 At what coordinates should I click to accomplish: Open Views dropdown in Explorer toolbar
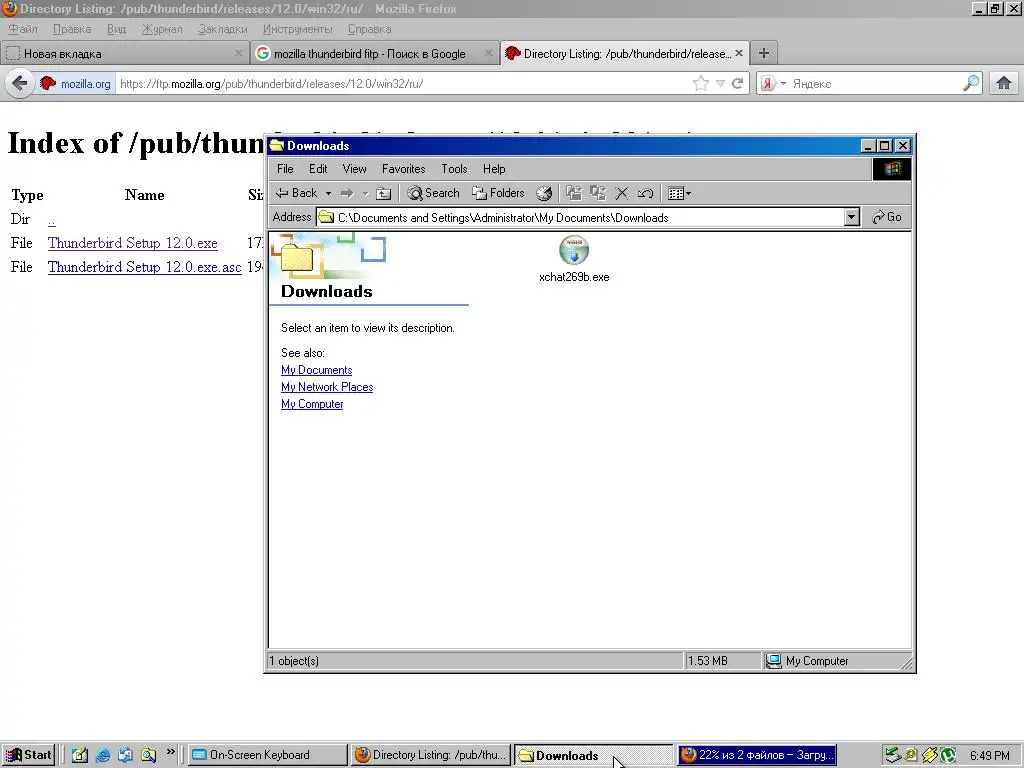pos(679,193)
